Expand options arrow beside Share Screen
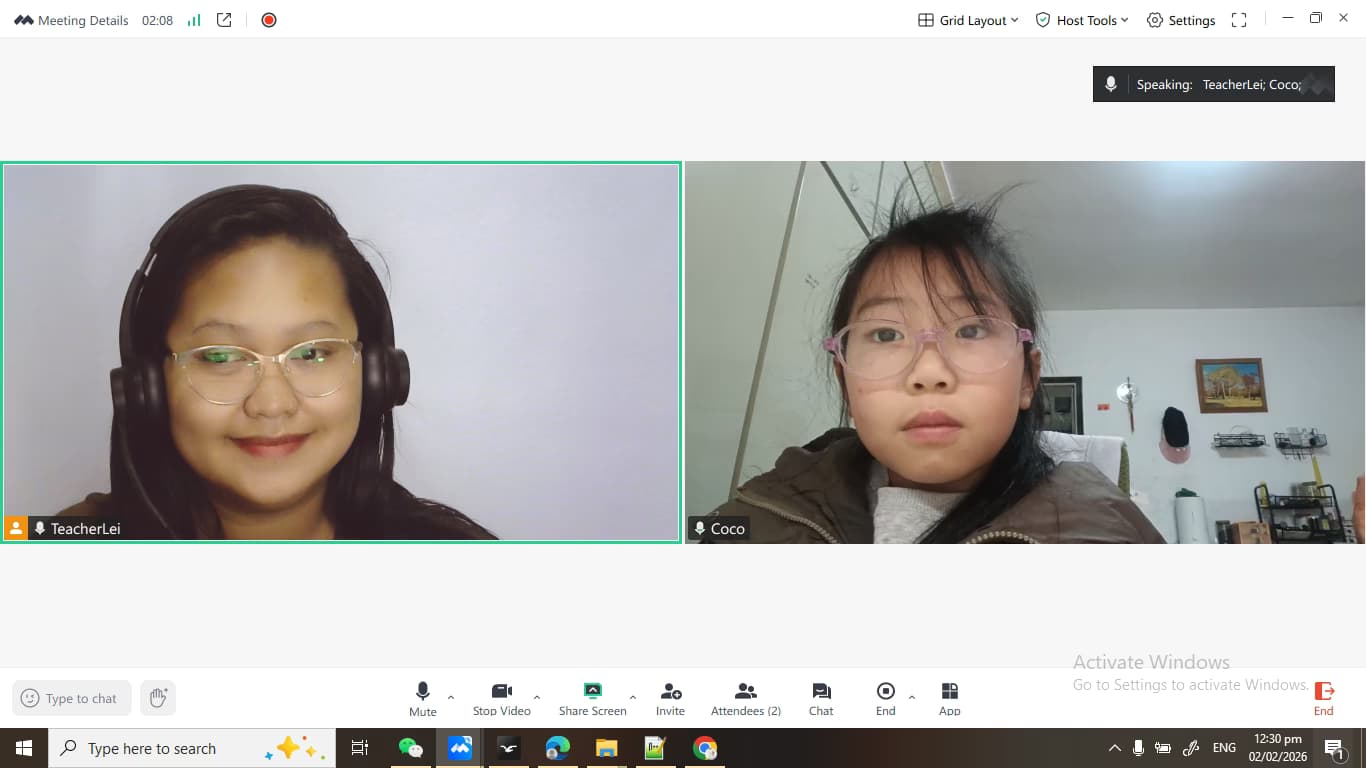This screenshot has width=1366, height=768. tap(632, 697)
